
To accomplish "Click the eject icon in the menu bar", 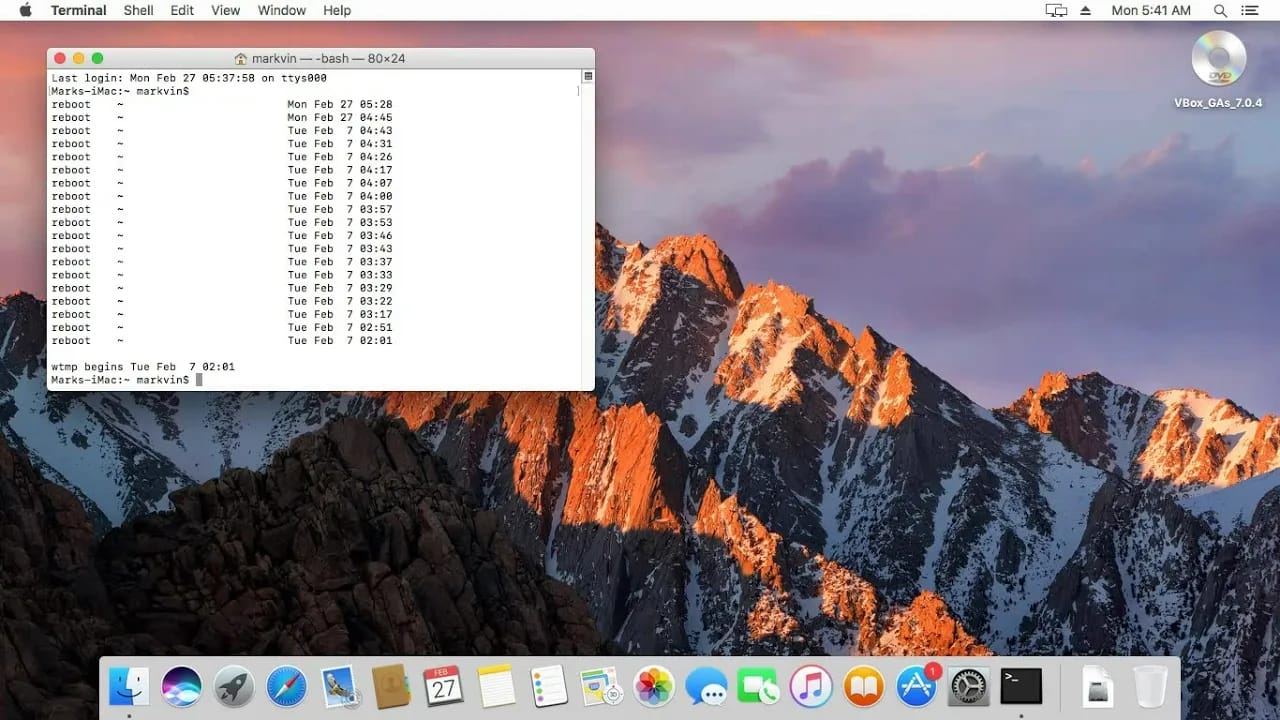I will click(1086, 10).
